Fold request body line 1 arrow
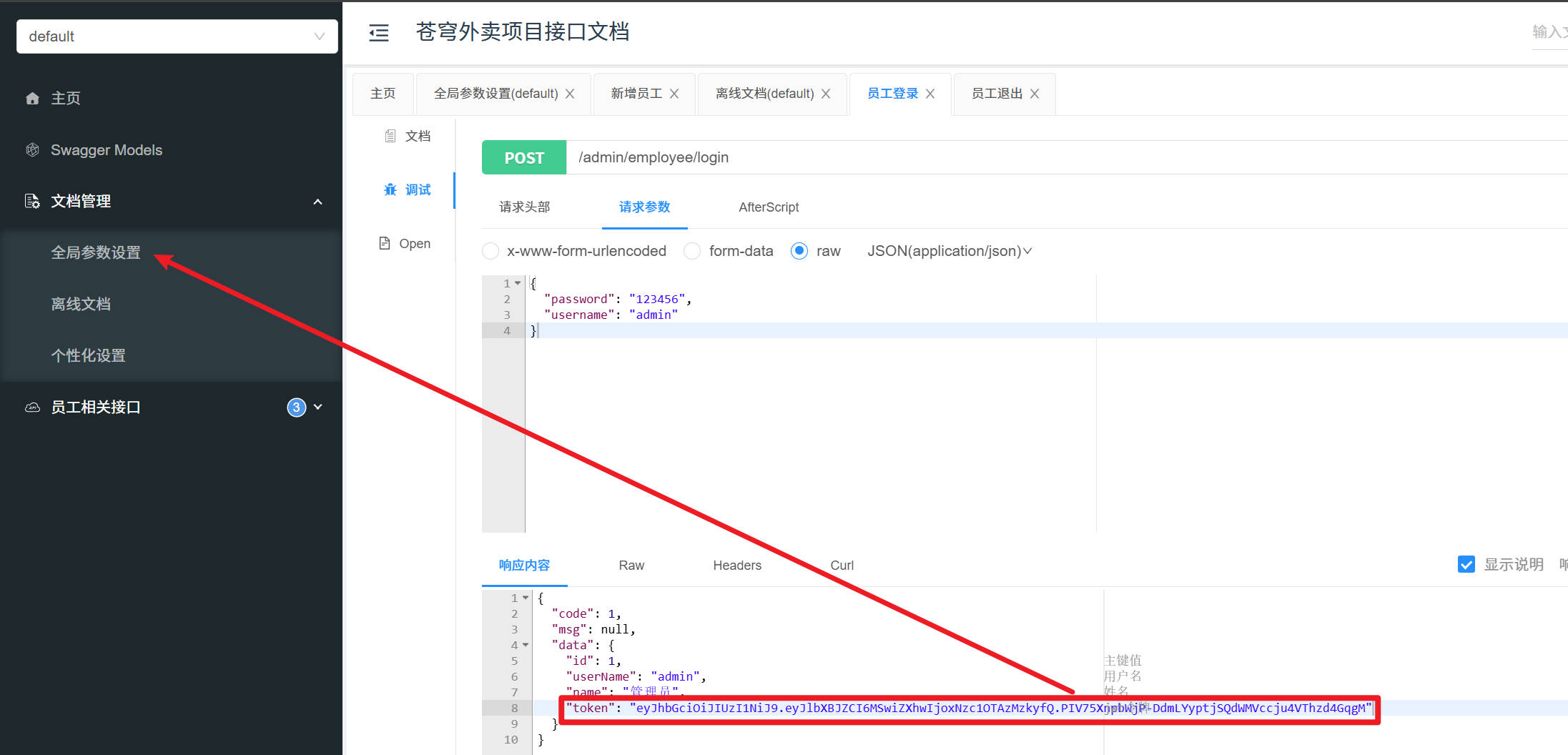This screenshot has height=755, width=1568. pyautogui.click(x=518, y=283)
